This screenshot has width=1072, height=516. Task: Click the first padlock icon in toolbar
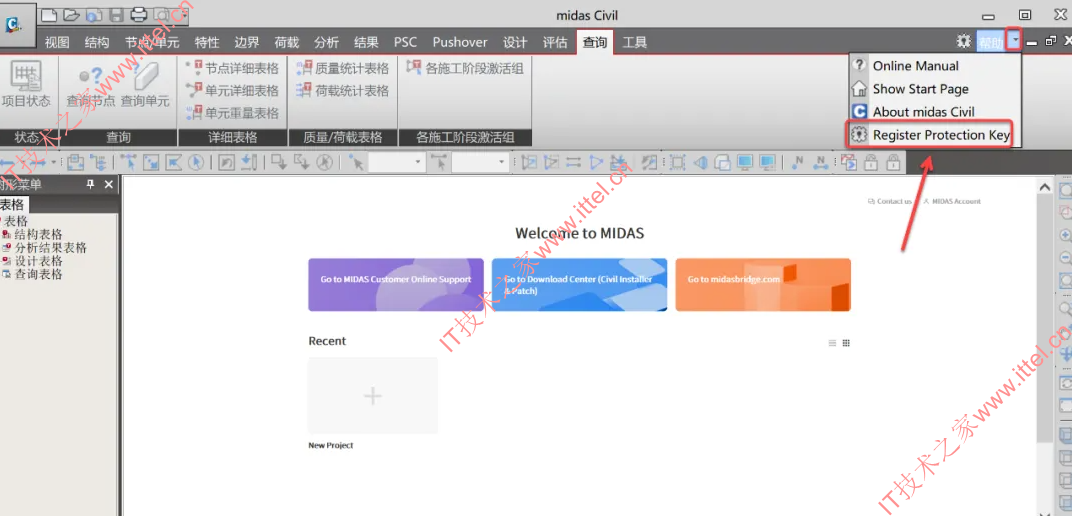[870, 163]
